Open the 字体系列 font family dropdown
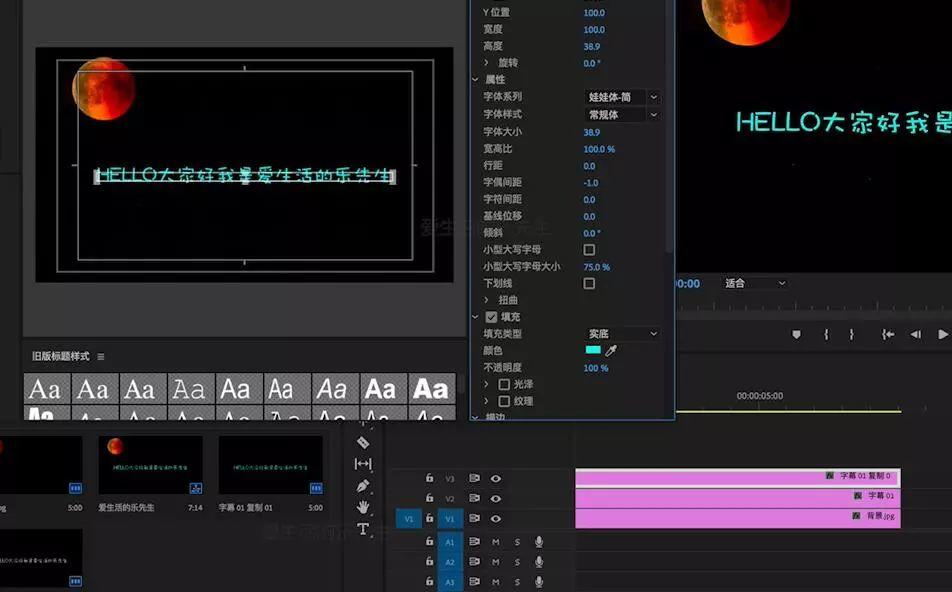 [x=620, y=98]
